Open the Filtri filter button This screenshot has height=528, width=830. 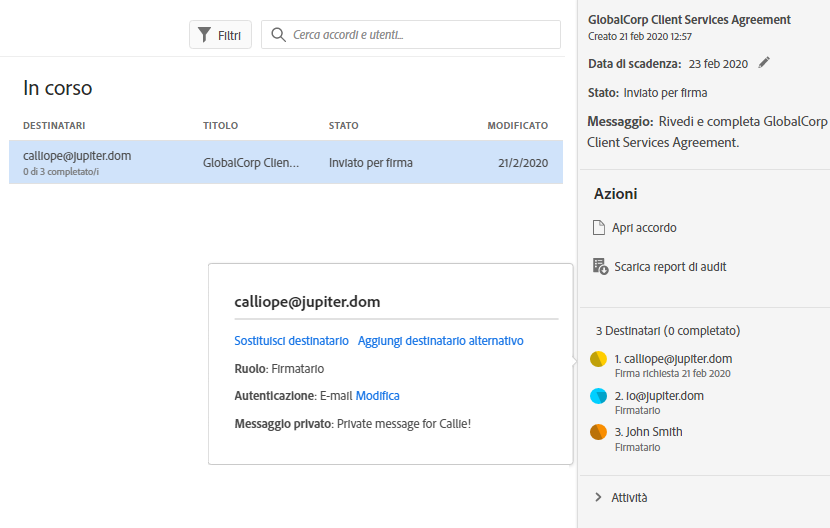[x=220, y=35]
